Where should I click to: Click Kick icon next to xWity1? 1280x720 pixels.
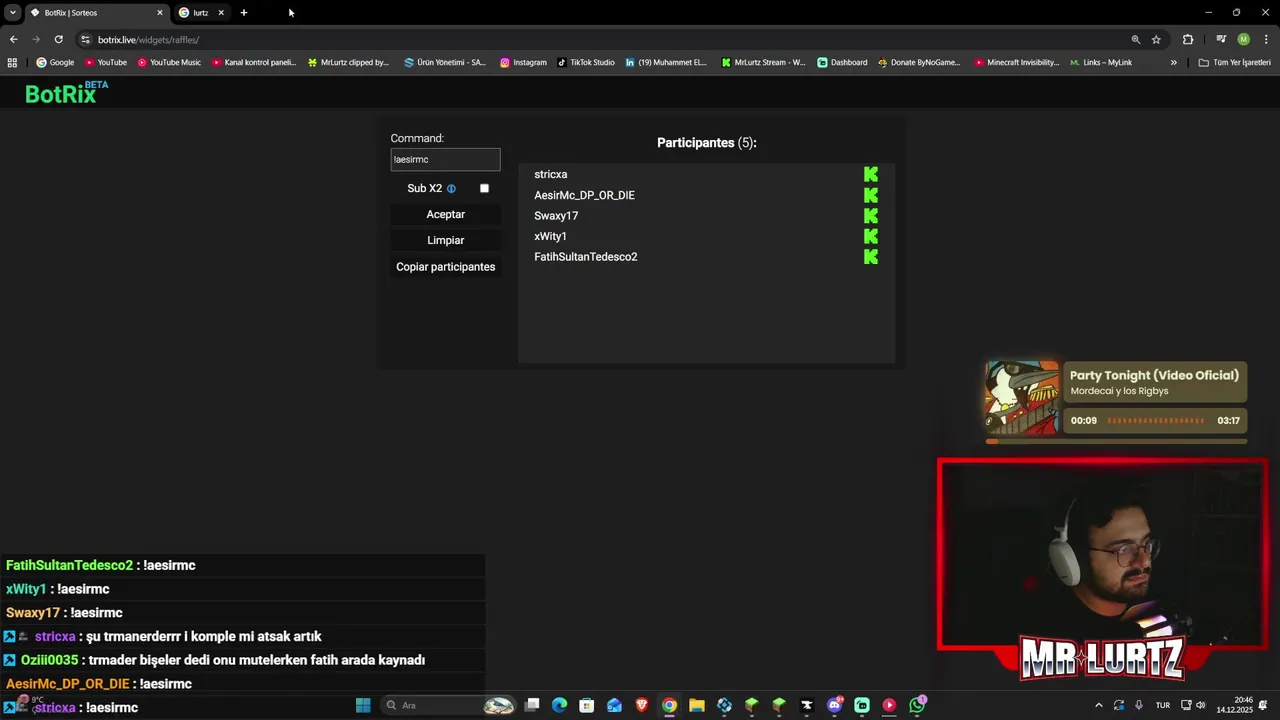click(871, 236)
